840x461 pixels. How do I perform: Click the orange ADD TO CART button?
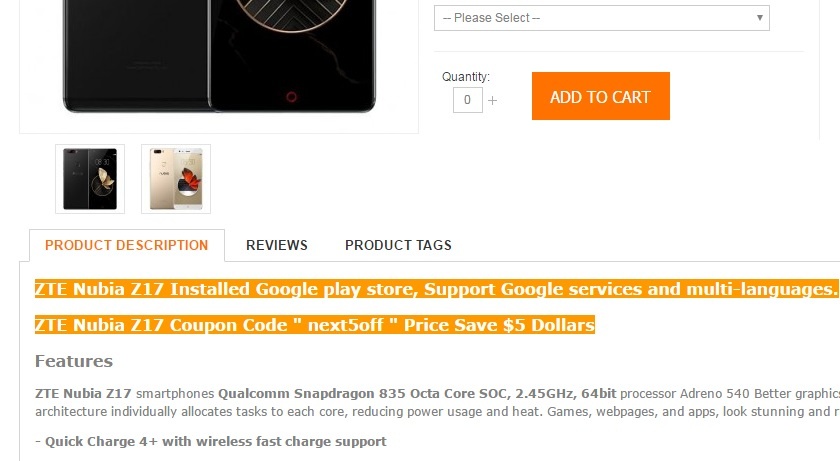tap(601, 96)
